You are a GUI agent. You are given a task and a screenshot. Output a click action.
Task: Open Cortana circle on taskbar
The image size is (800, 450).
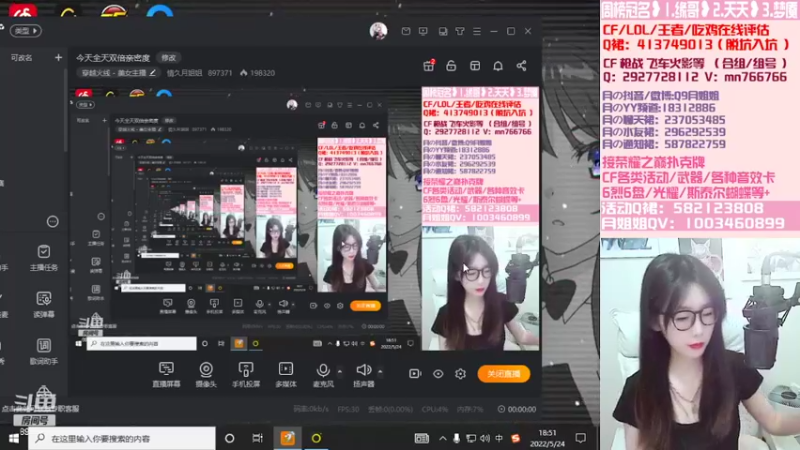(x=230, y=438)
